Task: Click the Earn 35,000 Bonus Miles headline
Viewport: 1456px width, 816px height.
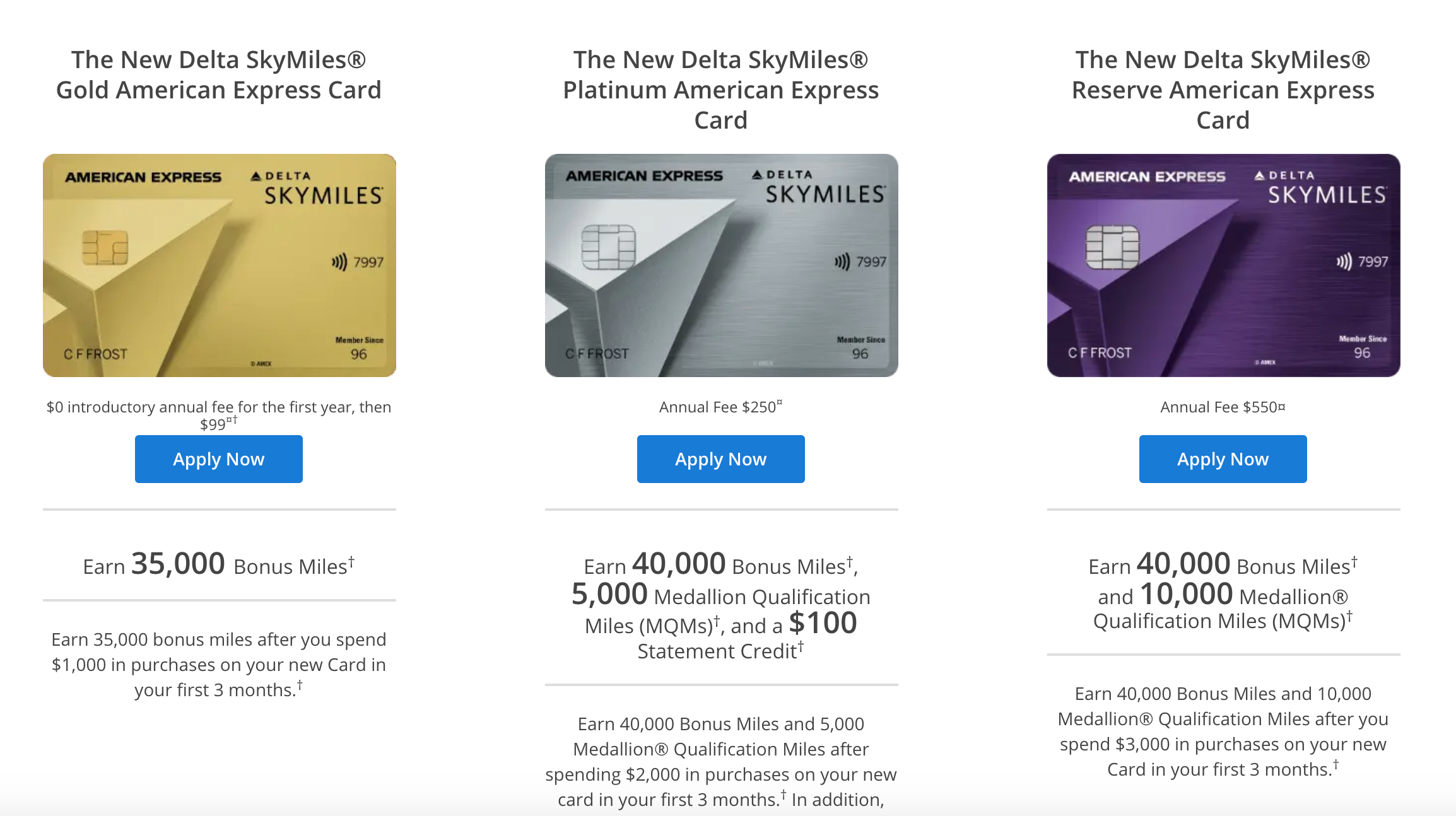Action: pos(218,564)
